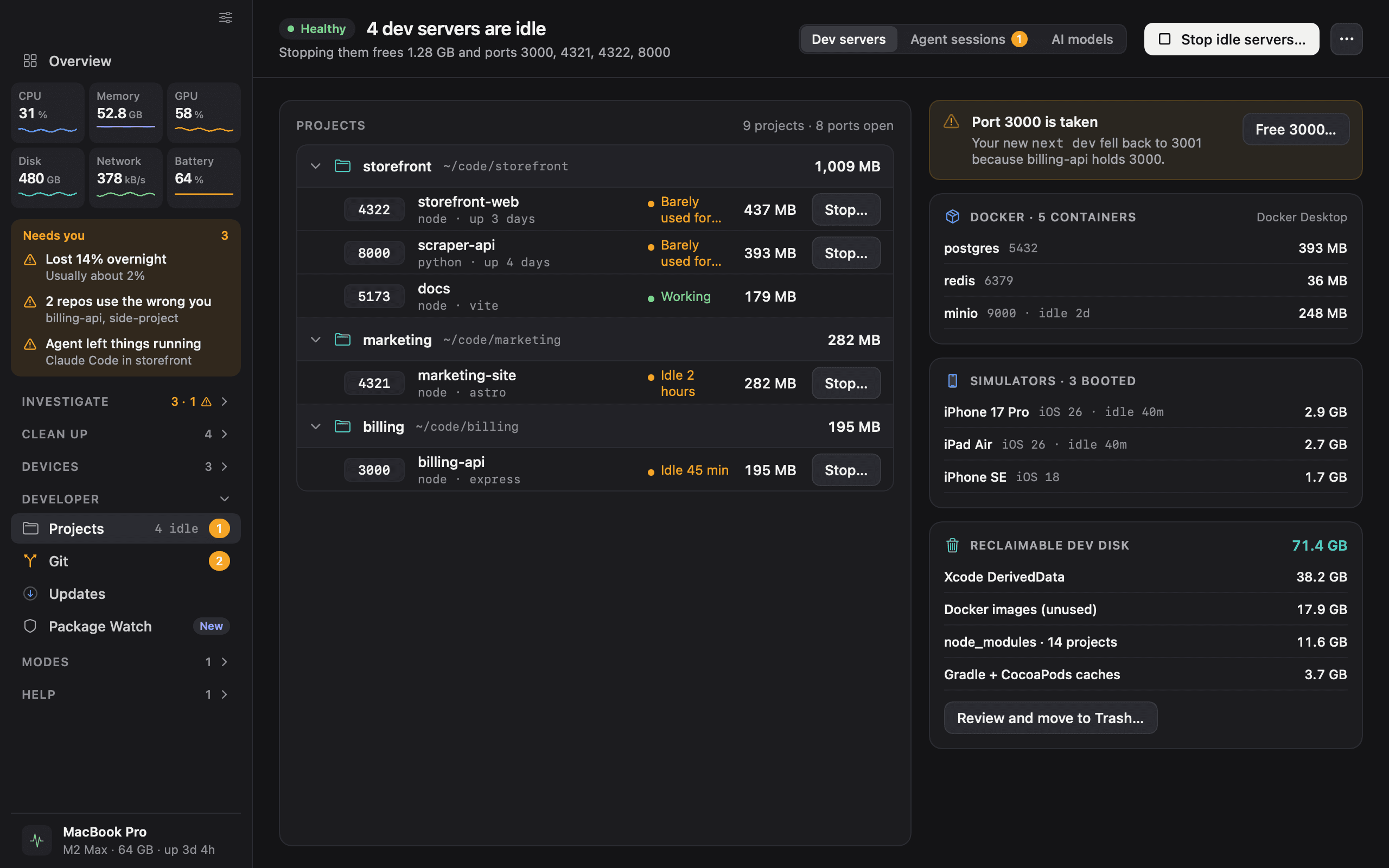The height and width of the screenshot is (868, 1389).
Task: Stop the storefront-web server
Action: [x=846, y=209]
